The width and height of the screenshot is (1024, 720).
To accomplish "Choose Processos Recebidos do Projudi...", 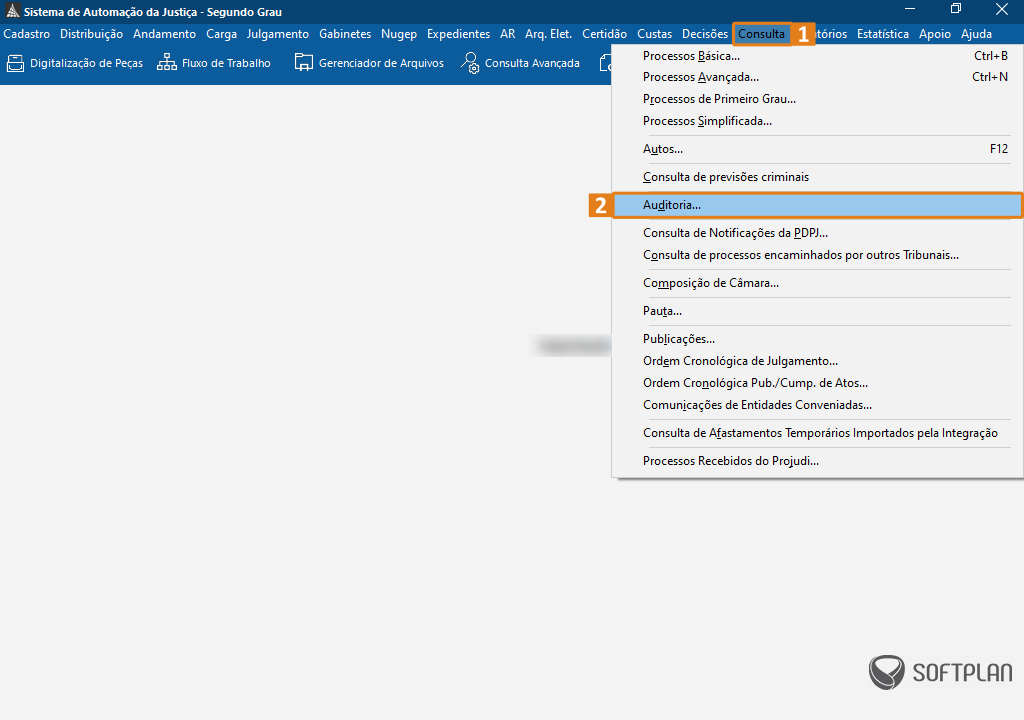I will 817,461.
